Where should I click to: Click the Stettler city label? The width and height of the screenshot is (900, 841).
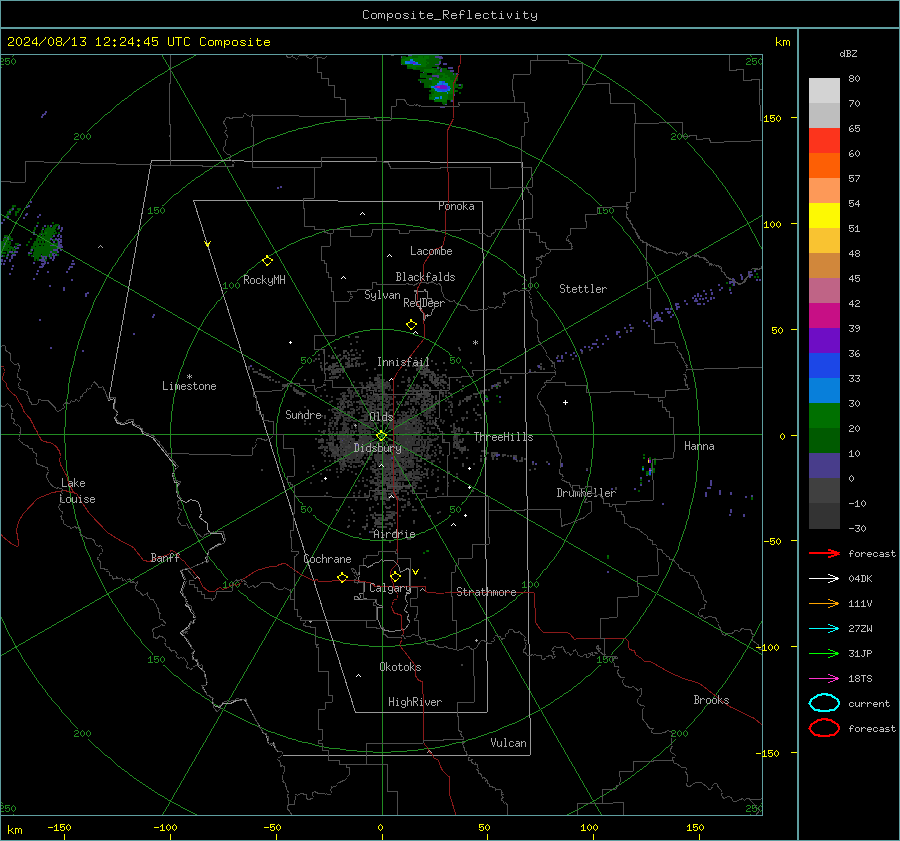(583, 289)
